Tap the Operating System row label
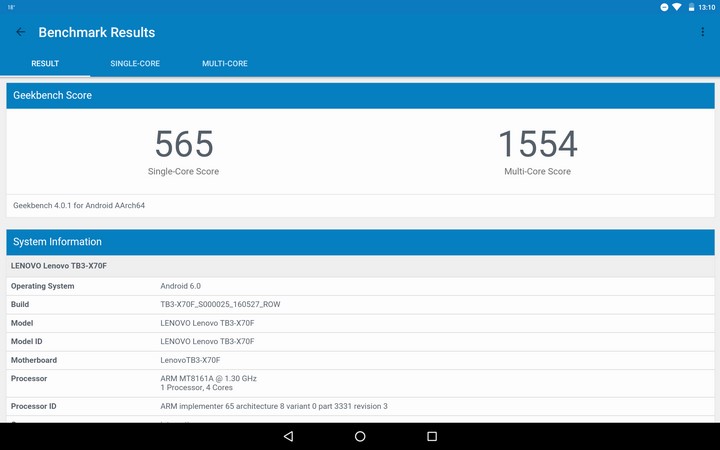This screenshot has height=450, width=720. click(43, 286)
